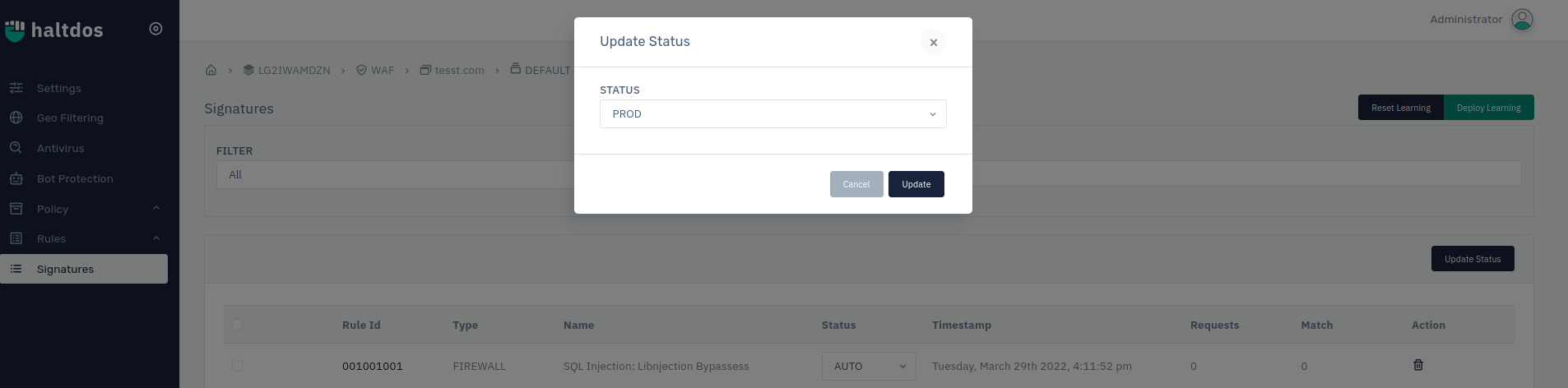Delete rule 001001001 with trash icon
The width and height of the screenshot is (1568, 388).
(x=1418, y=365)
